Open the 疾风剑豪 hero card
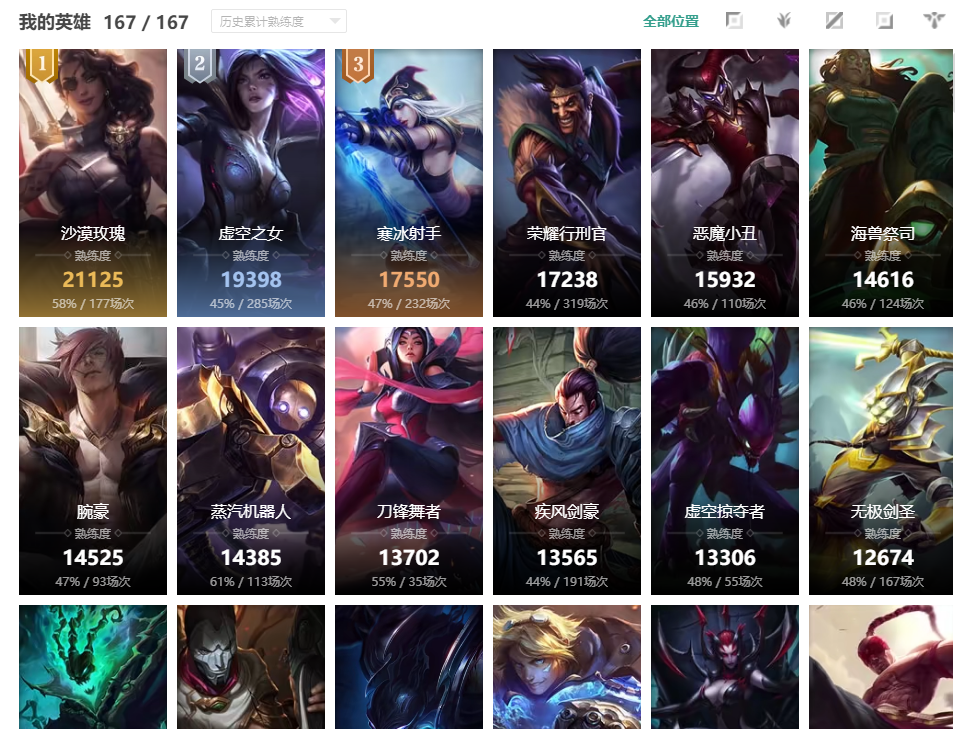955x729 pixels. [566, 461]
